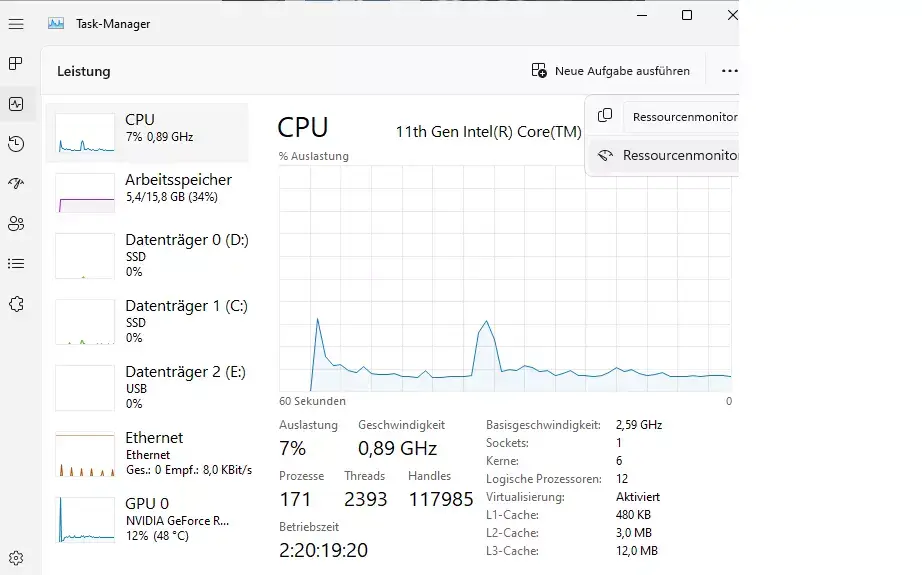The height and width of the screenshot is (575, 922).
Task: Open the Details list sidebar icon
Action: pos(16,263)
